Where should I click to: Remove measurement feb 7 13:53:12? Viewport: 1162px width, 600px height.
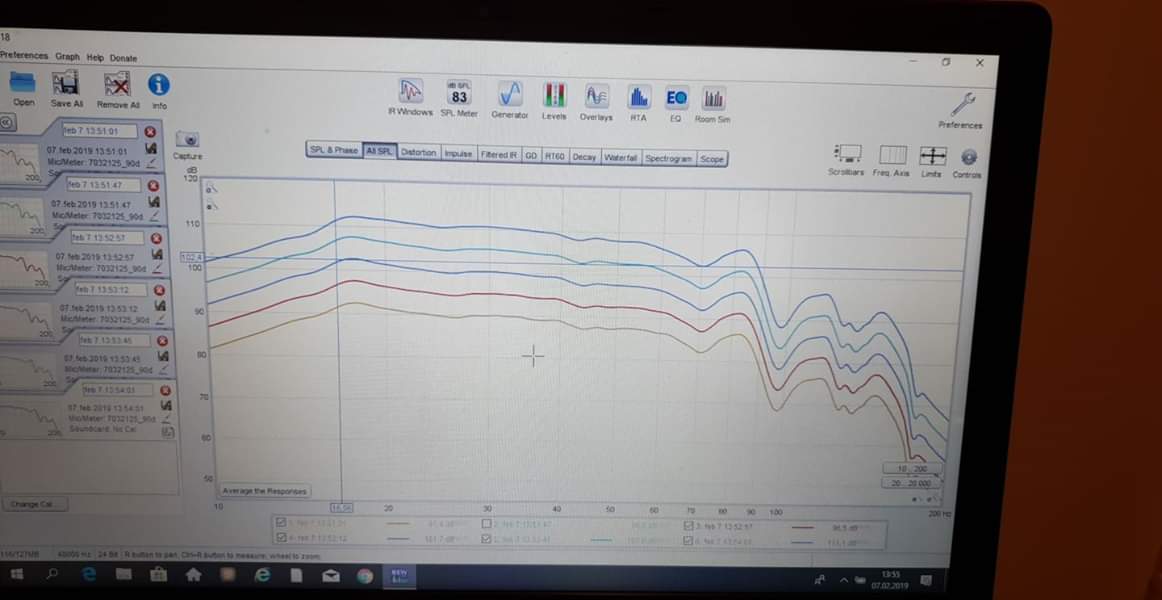[159, 290]
